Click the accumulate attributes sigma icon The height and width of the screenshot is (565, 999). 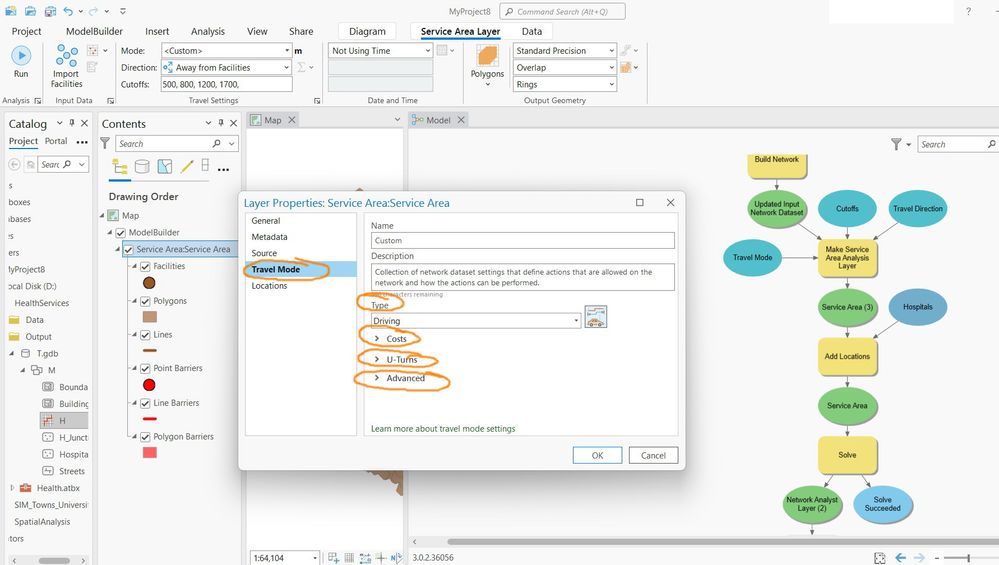301,67
